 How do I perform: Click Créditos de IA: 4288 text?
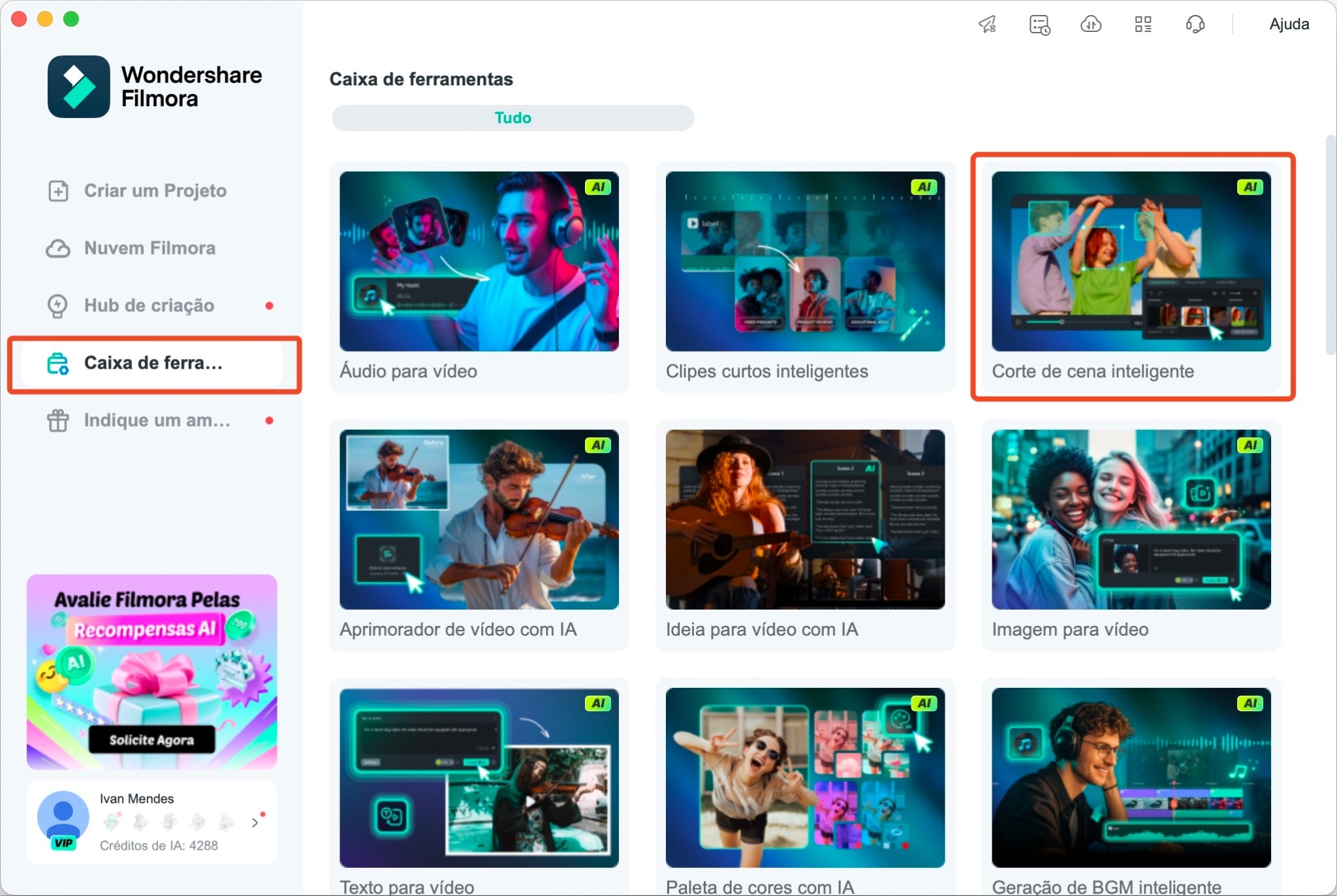click(159, 845)
